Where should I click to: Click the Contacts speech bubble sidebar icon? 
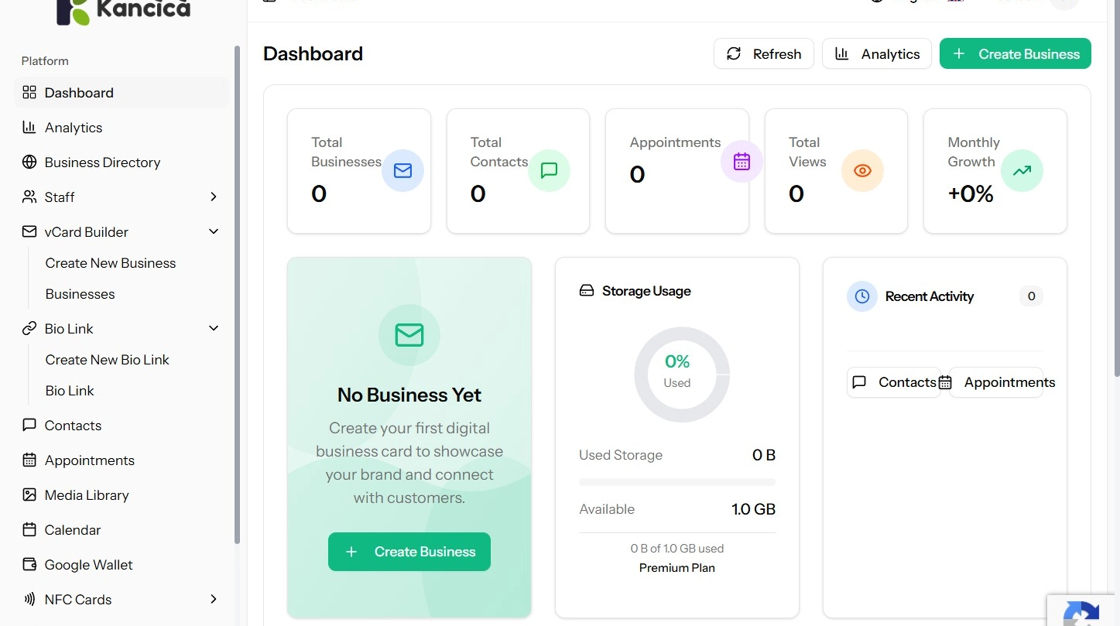[x=29, y=424]
